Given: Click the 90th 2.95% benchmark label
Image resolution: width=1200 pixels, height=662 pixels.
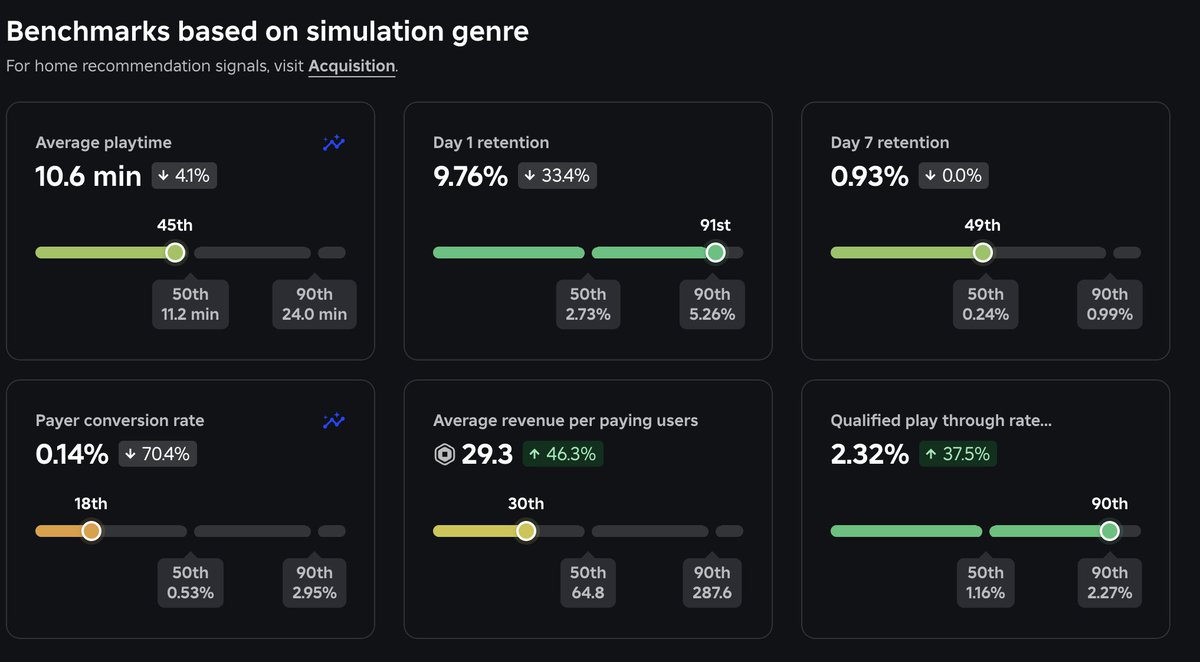Looking at the screenshot, I should pos(314,582).
